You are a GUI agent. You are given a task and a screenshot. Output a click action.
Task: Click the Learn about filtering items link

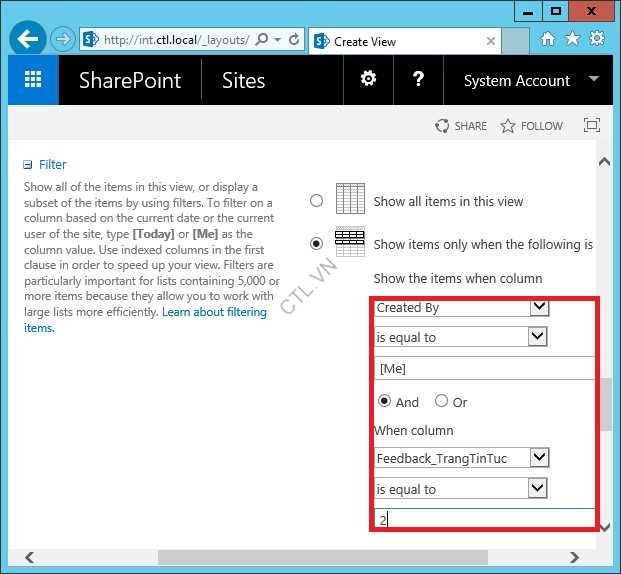coord(214,312)
